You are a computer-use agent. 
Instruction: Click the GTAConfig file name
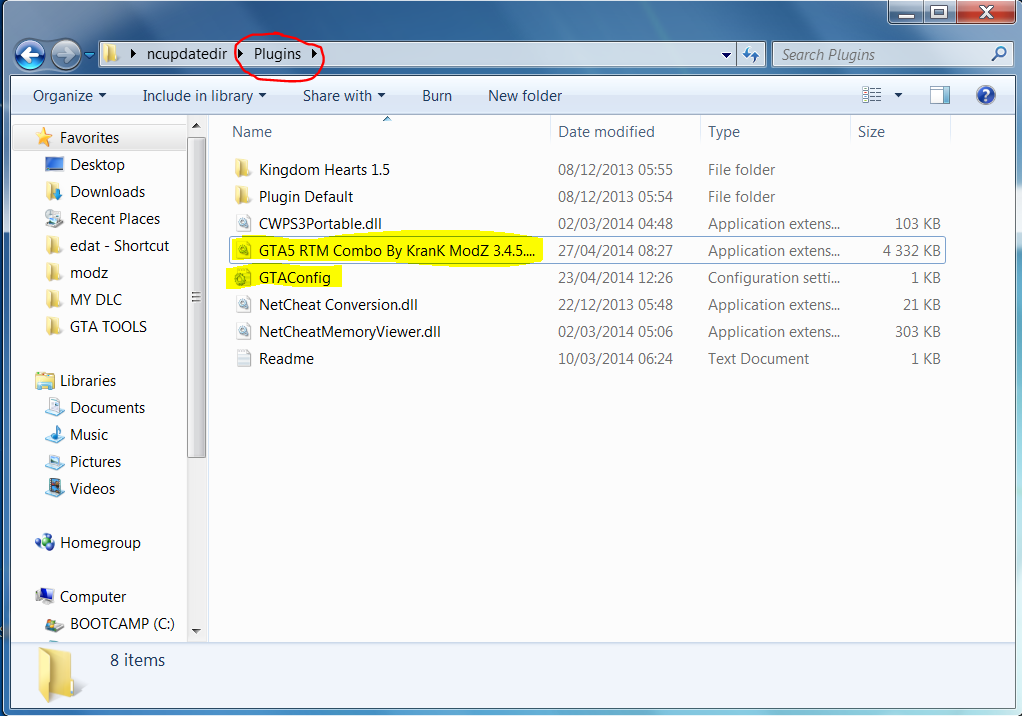point(295,278)
